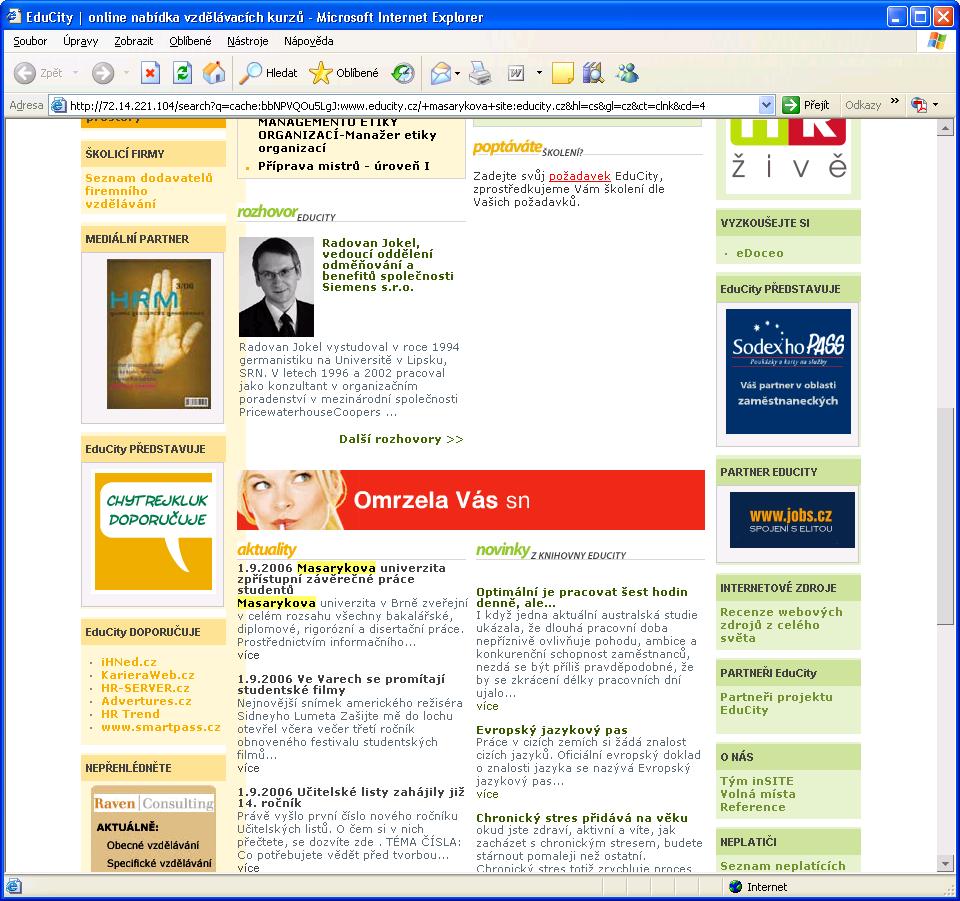Click the page icon in the status bar

coord(13,886)
